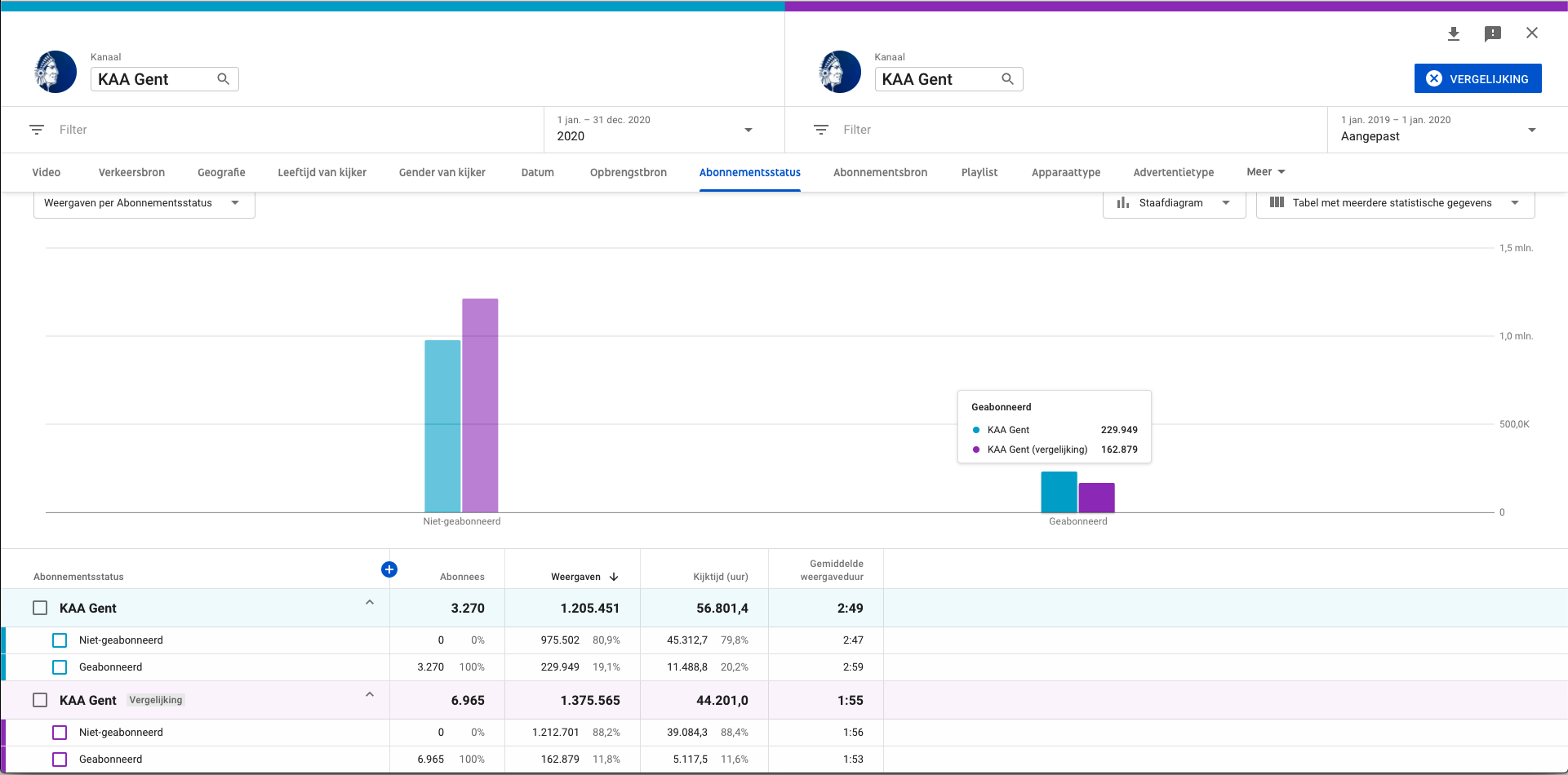This screenshot has width=1568, height=775.
Task: Click the right channel avatar logo
Action: click(840, 72)
